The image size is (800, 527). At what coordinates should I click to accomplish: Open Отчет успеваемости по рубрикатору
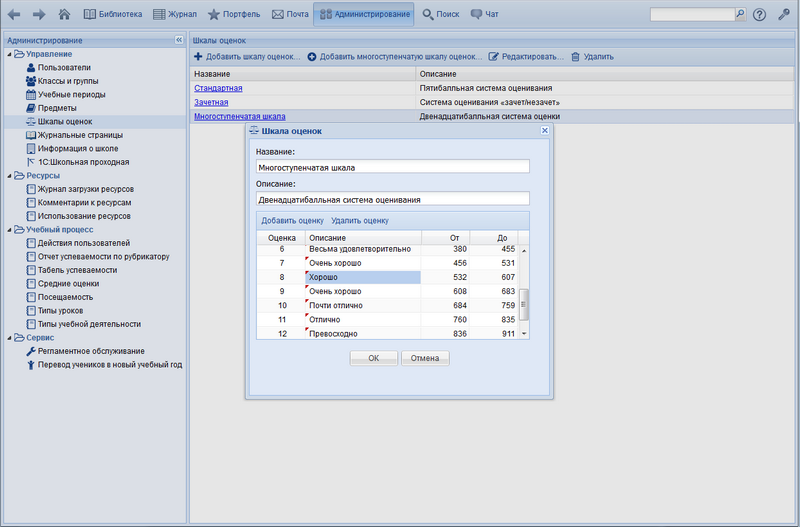(104, 257)
